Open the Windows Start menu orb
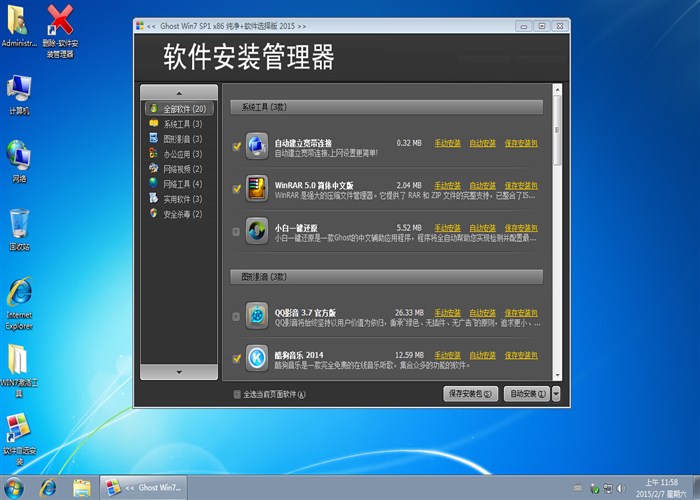Image resolution: width=700 pixels, height=500 pixels. click(x=13, y=488)
